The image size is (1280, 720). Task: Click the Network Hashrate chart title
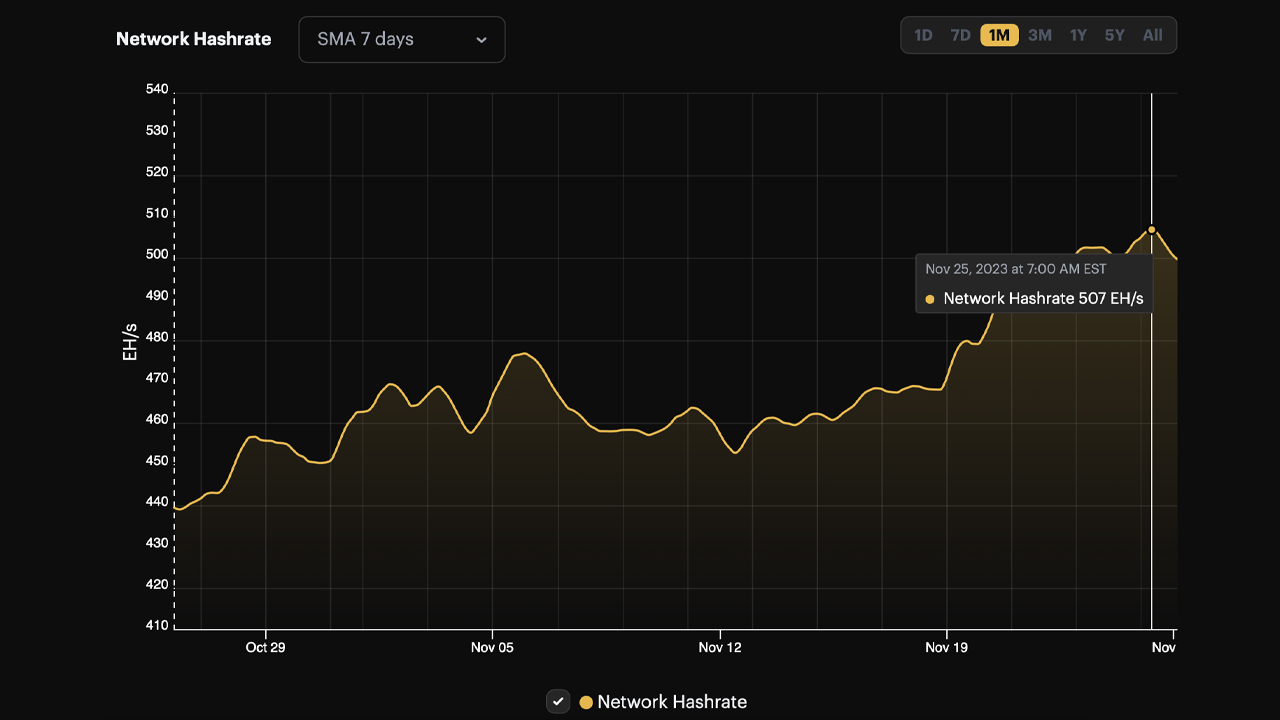(194, 39)
